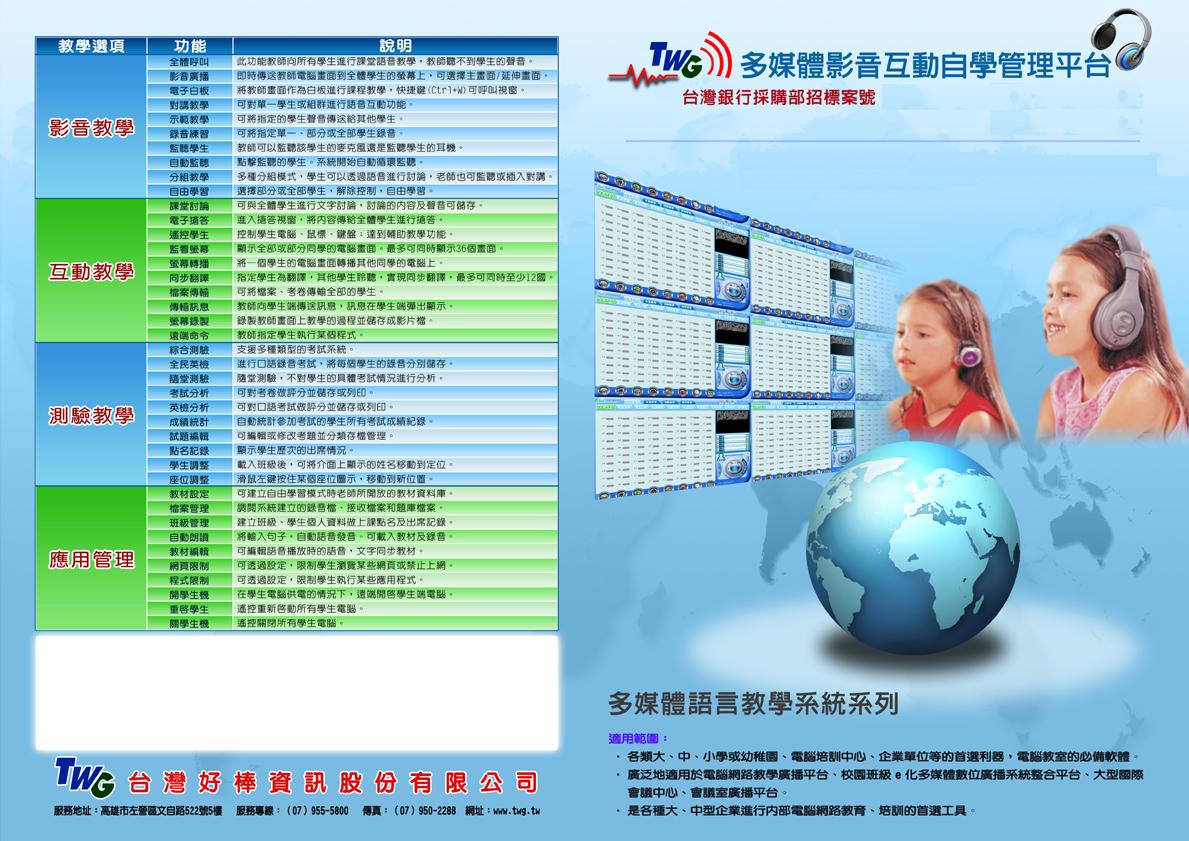This screenshot has width=1189, height=841.
Task: Click the 課堂討論 function cell
Action: [189, 206]
